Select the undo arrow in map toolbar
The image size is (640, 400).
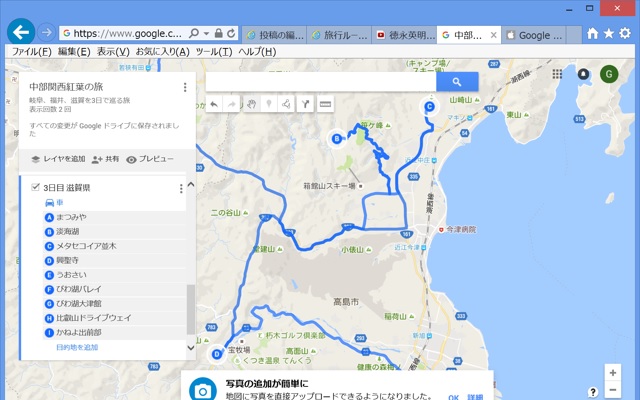click(213, 104)
